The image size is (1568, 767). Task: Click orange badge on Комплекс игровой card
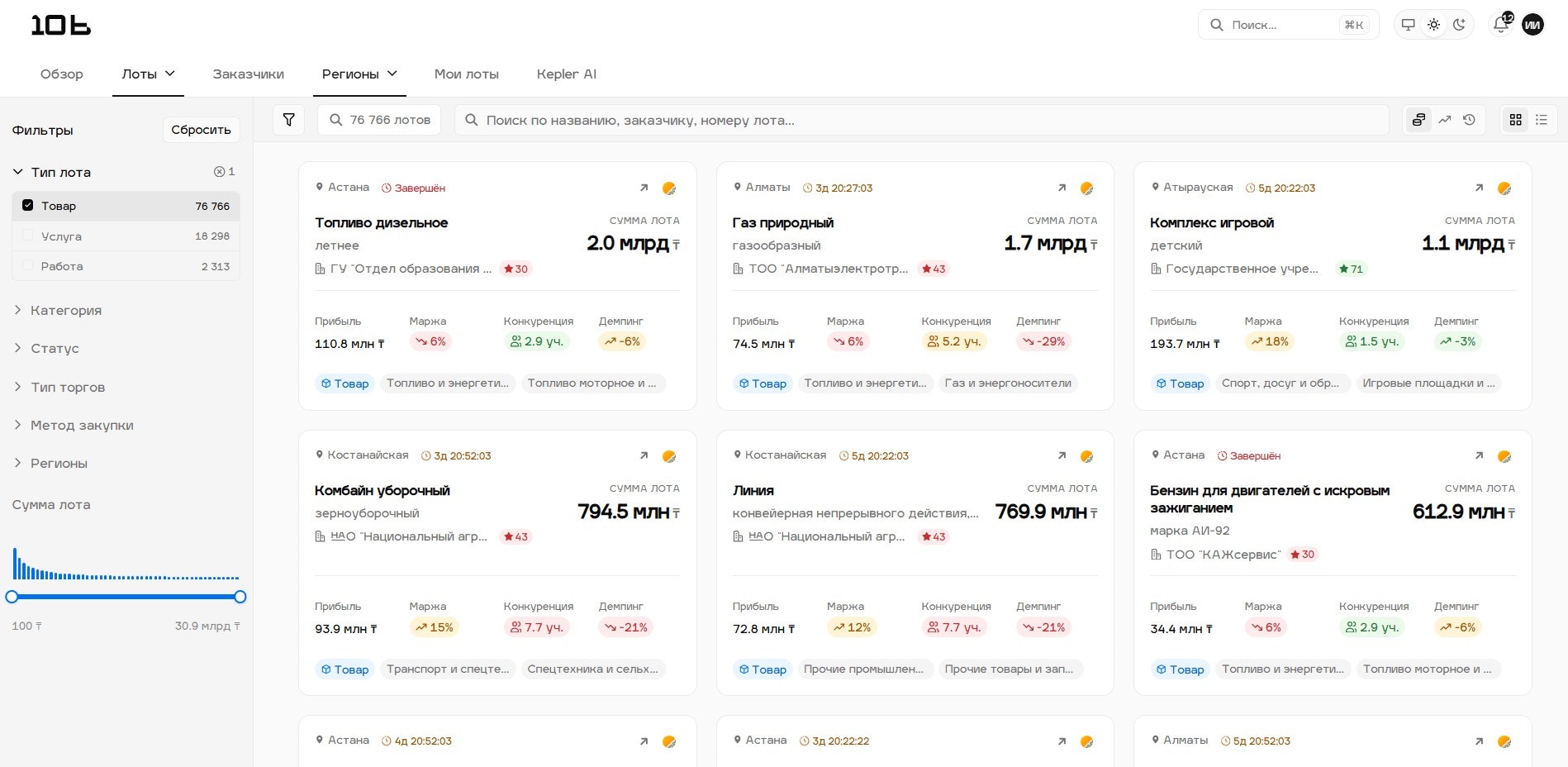click(1504, 188)
